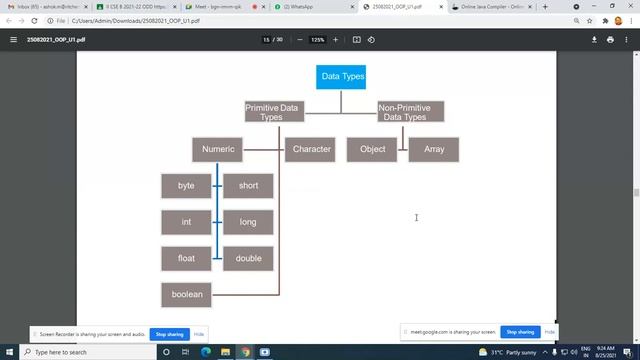Close the Online Java Compiler tab
Viewport: 640px width, 360px height.
pyautogui.click(x=530, y=7)
